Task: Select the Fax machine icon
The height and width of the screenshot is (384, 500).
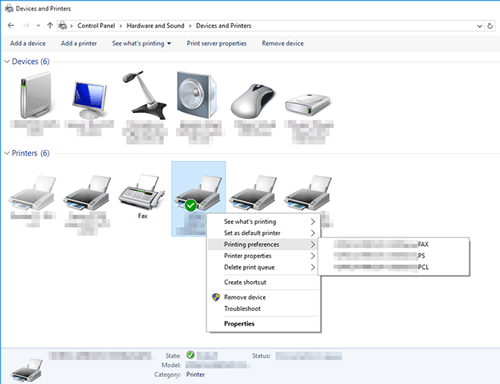Action: tap(142, 191)
